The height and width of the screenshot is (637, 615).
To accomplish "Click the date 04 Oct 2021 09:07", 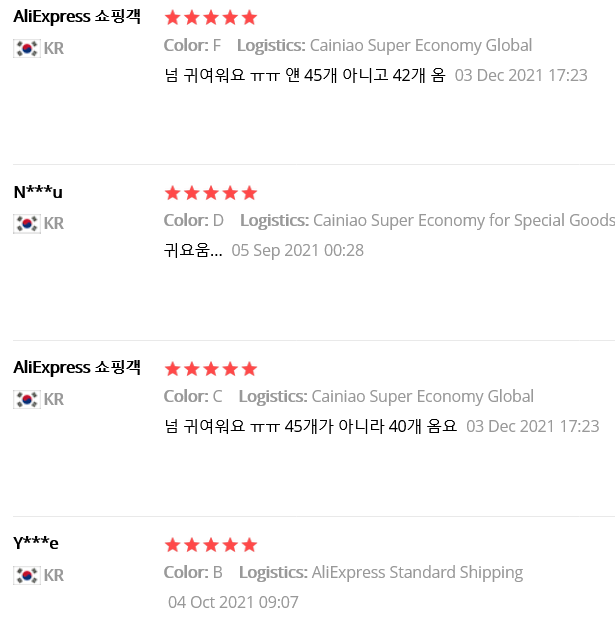I will coord(233,602).
